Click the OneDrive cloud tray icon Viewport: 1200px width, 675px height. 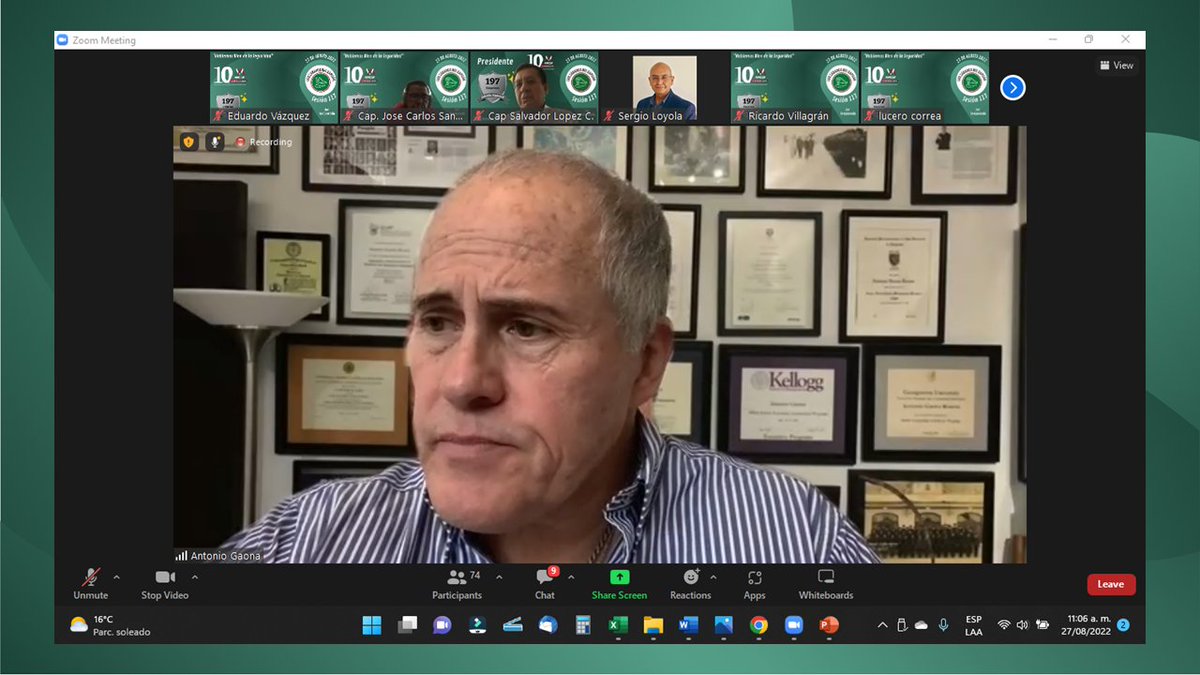click(921, 625)
